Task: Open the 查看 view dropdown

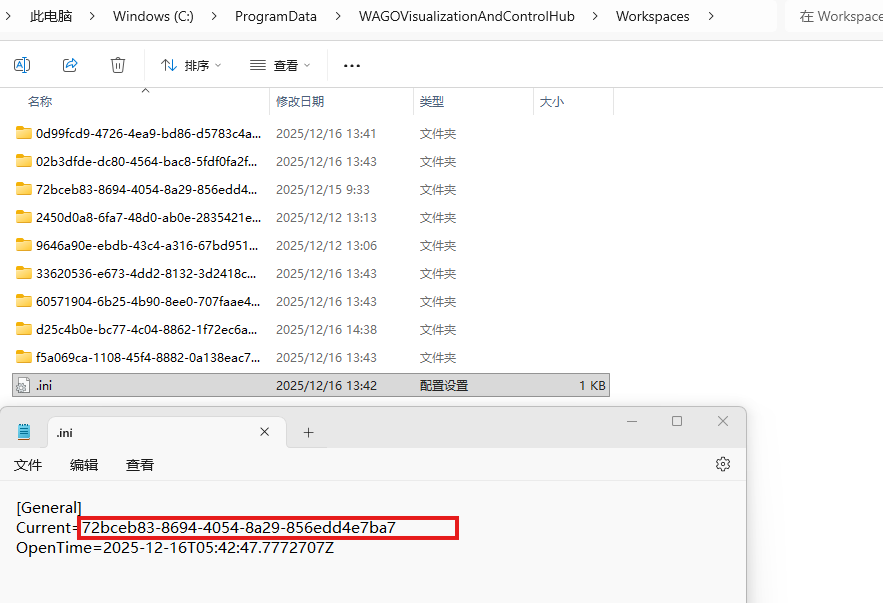Action: pos(280,65)
